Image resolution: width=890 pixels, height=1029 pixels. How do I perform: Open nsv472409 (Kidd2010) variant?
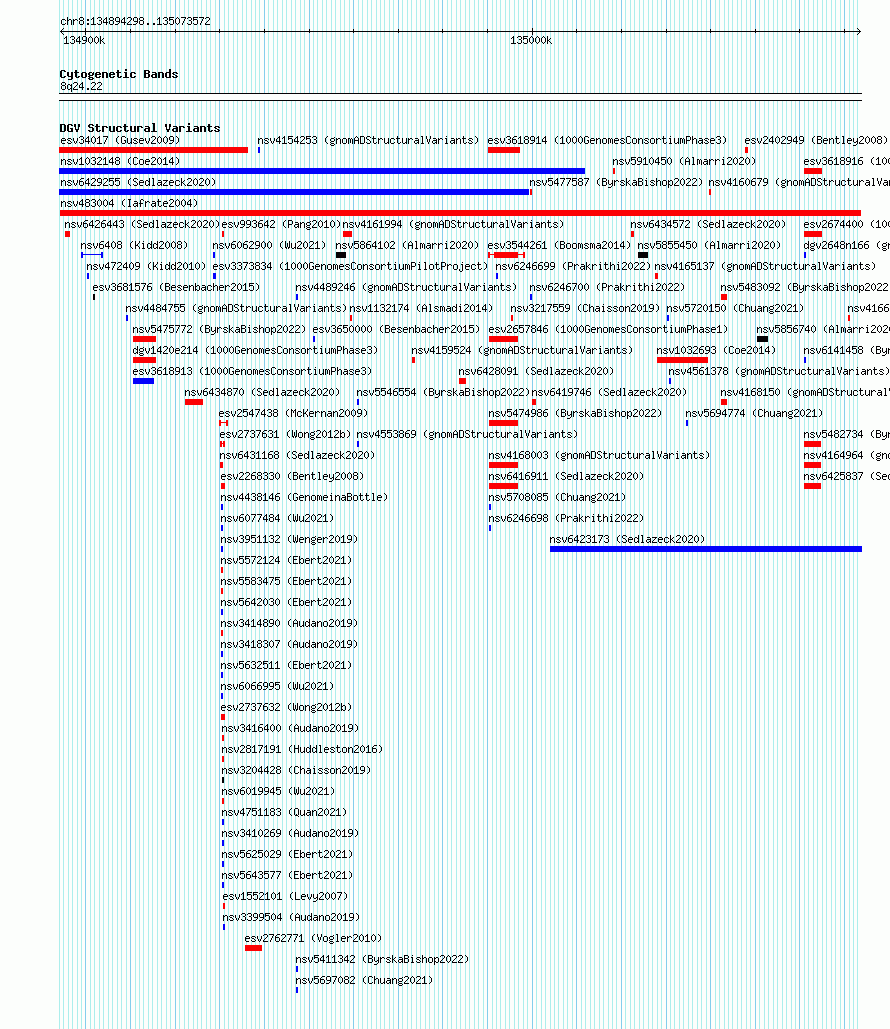(146, 266)
